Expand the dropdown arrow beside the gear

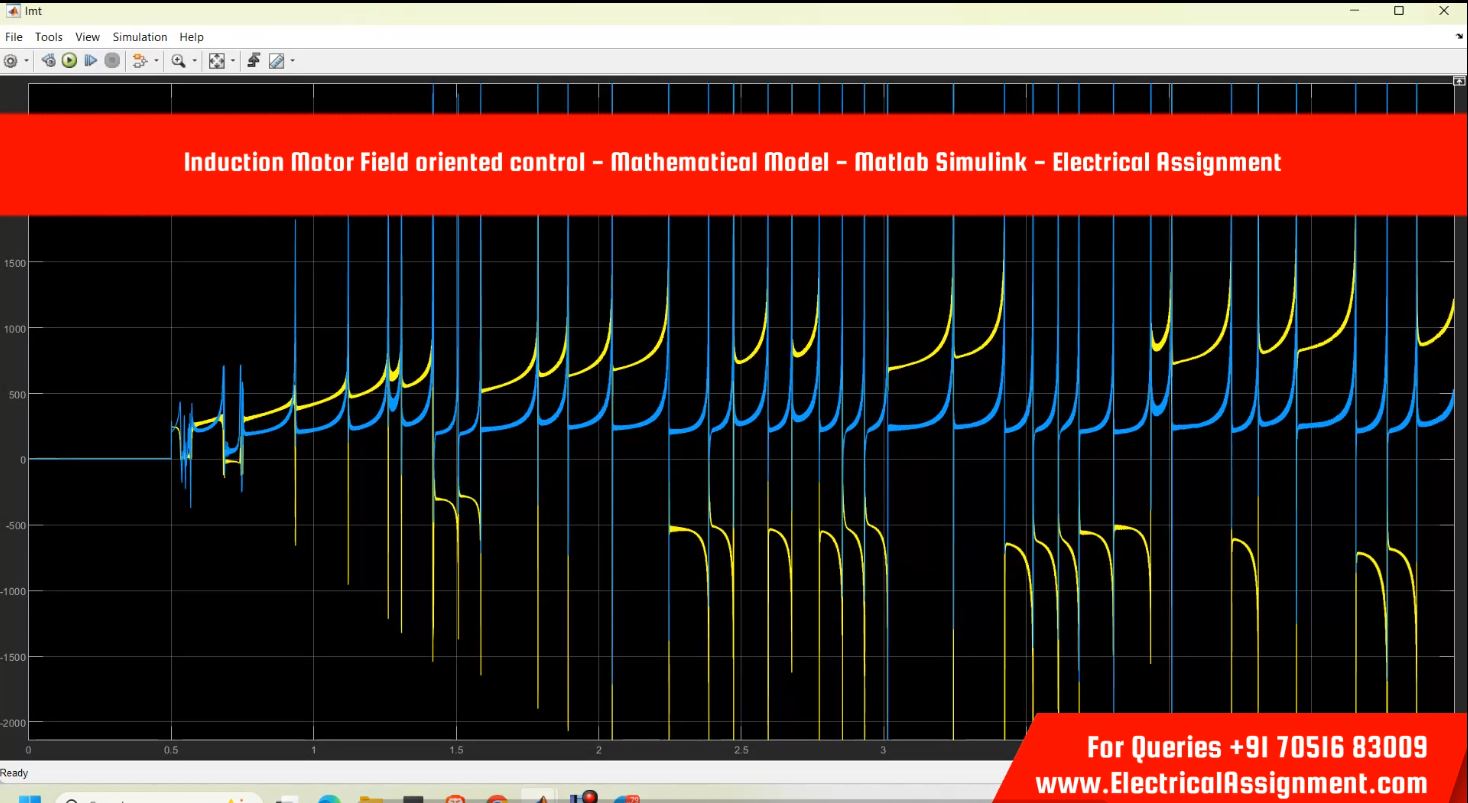[x=26, y=61]
